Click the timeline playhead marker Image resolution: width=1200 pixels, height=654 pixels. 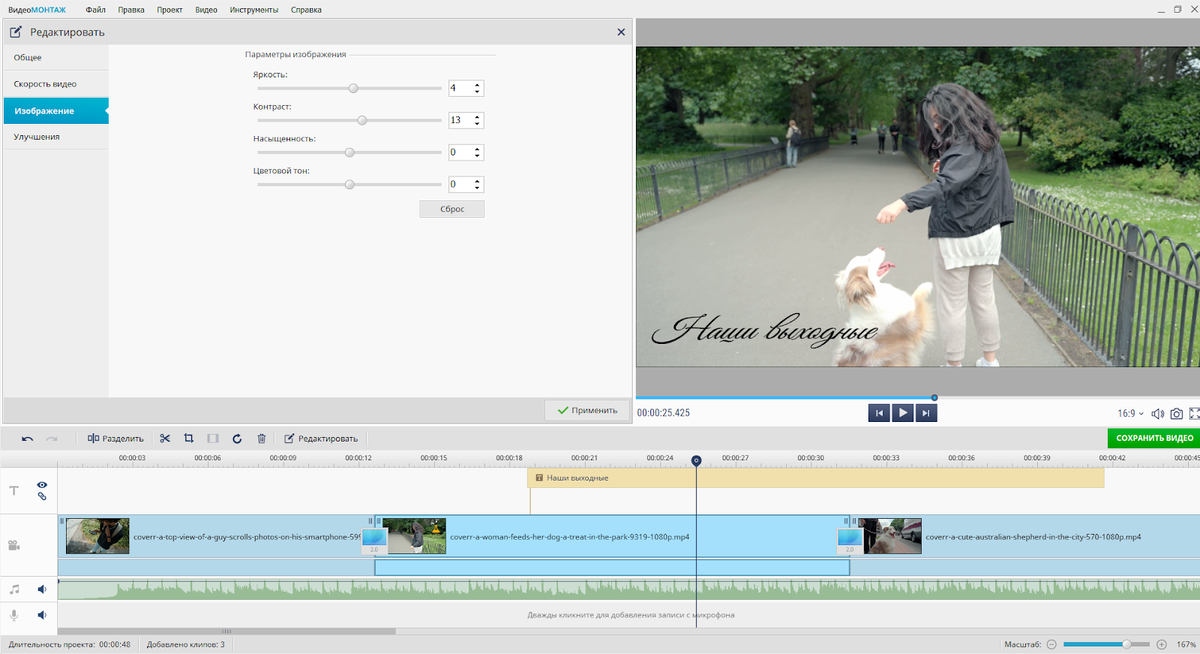pos(696,461)
